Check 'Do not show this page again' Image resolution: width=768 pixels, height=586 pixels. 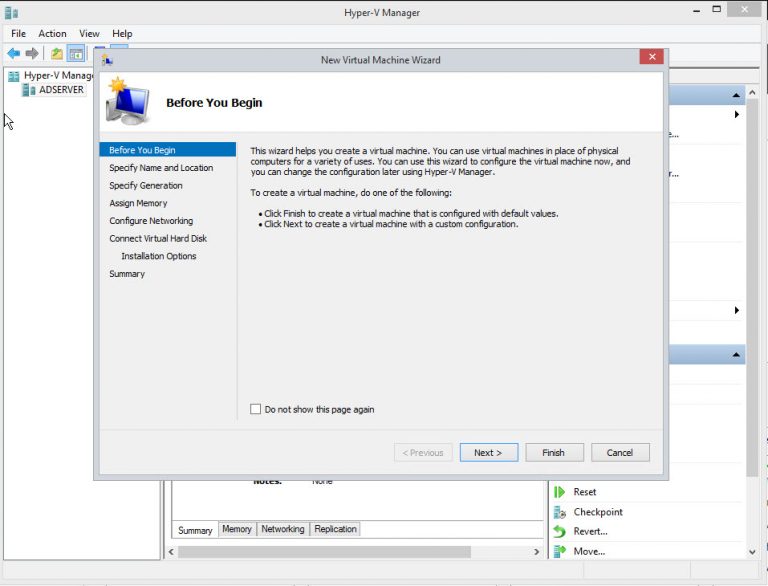(x=256, y=409)
